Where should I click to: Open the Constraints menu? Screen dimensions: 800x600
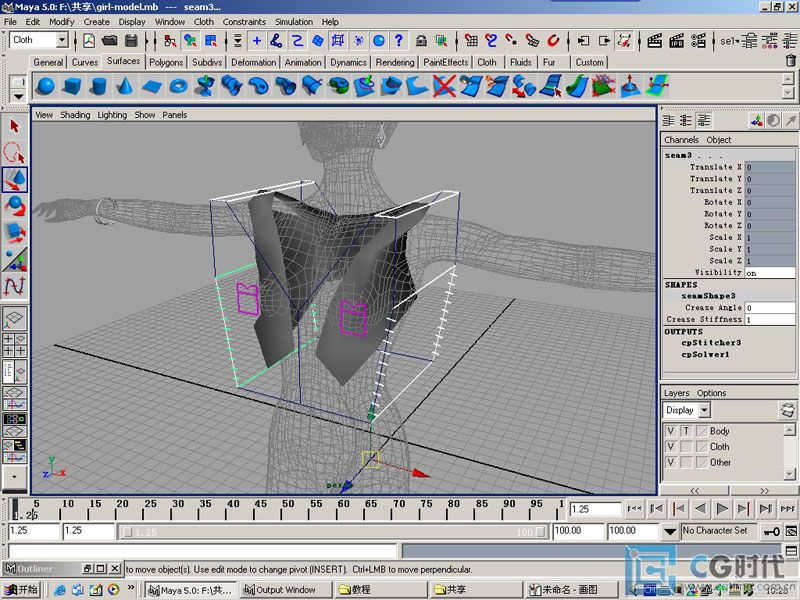[244, 22]
